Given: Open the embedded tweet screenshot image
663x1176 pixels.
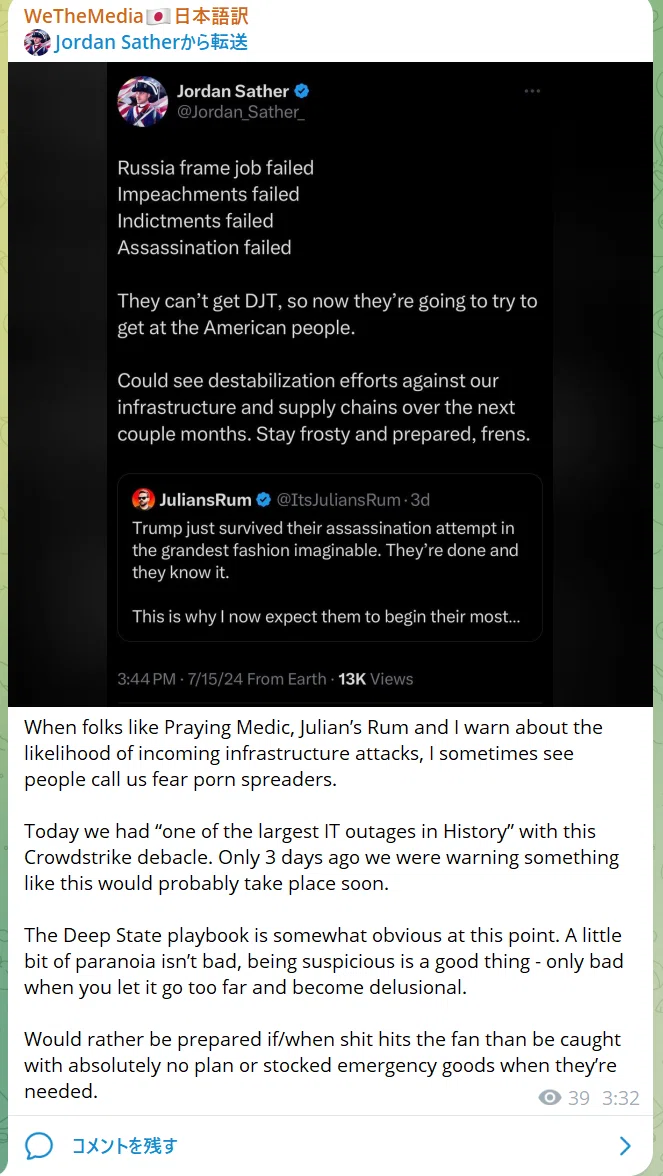Looking at the screenshot, I should coord(330,384).
